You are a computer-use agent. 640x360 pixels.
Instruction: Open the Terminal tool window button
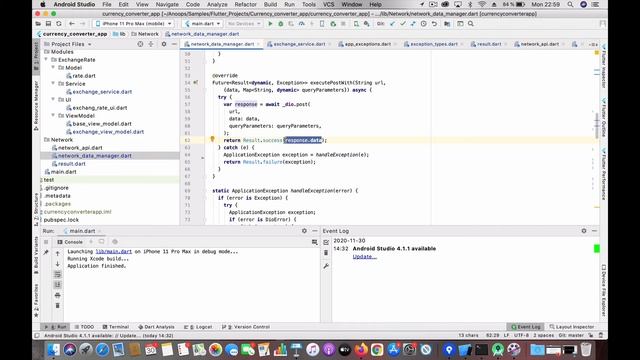tap(116, 327)
